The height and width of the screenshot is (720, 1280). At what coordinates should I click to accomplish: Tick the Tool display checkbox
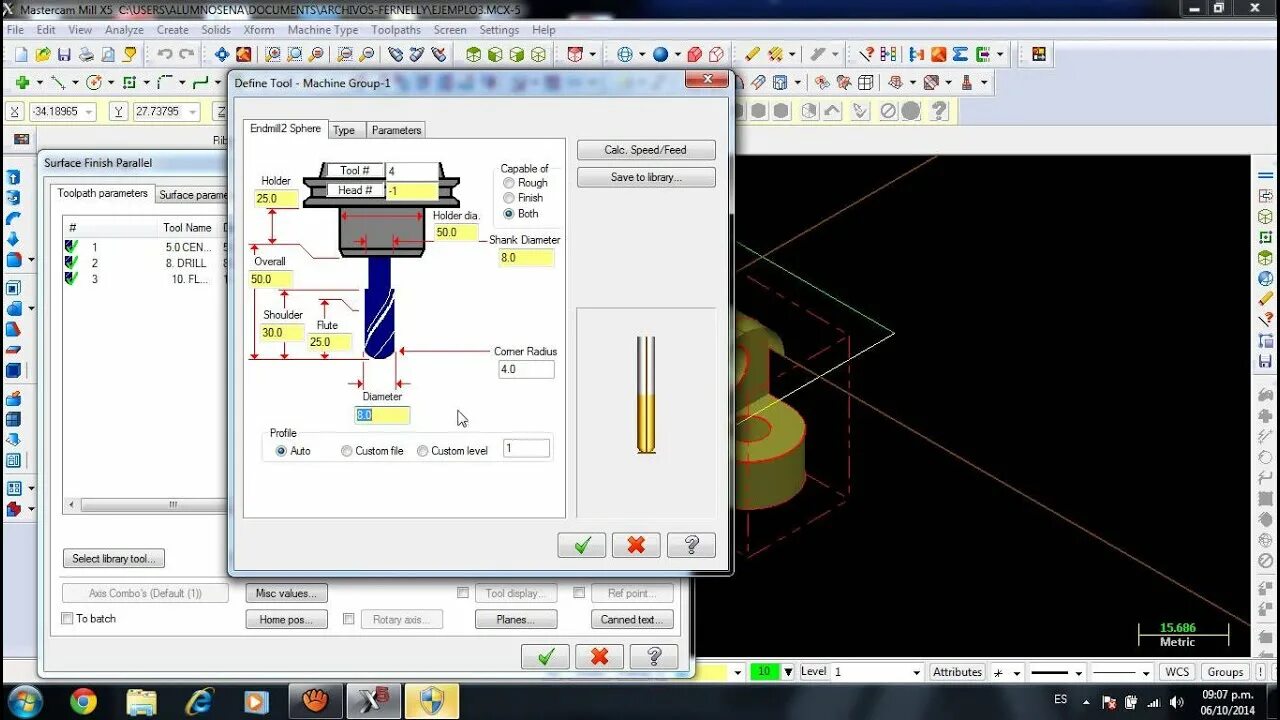coord(463,593)
